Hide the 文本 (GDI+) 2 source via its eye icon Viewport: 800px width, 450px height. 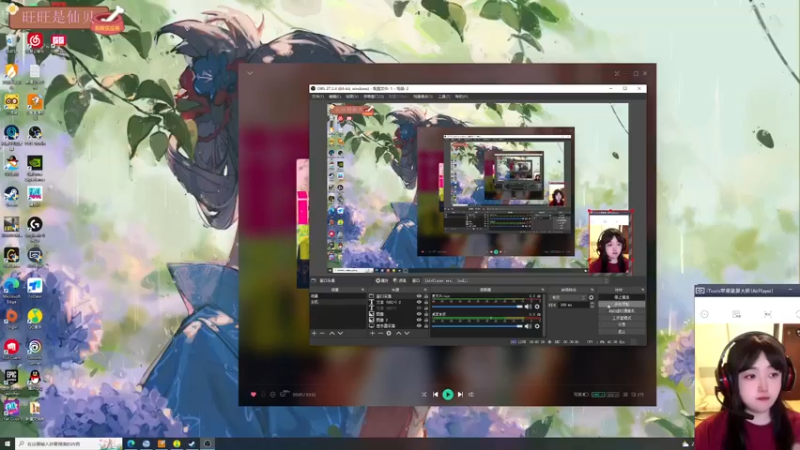(x=419, y=302)
